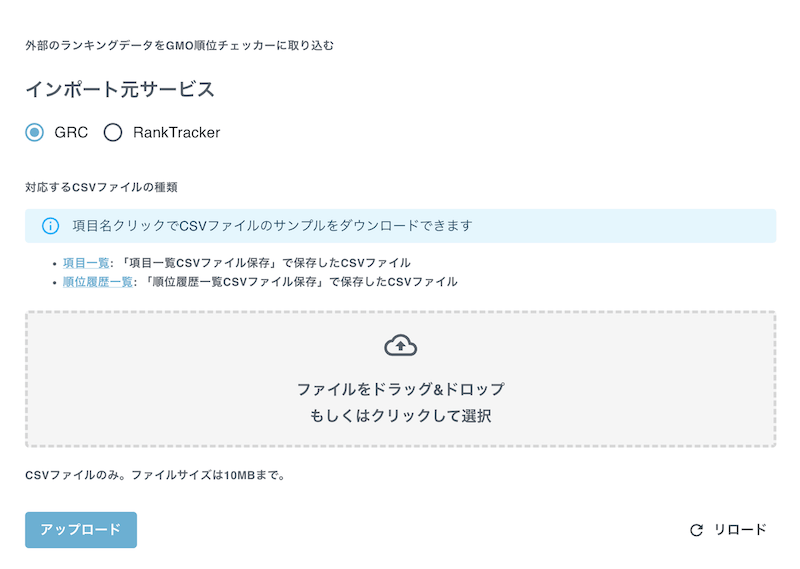Viewport: 800px width, 569px height.
Task: Select the RankTracker radio button
Action: click(113, 133)
